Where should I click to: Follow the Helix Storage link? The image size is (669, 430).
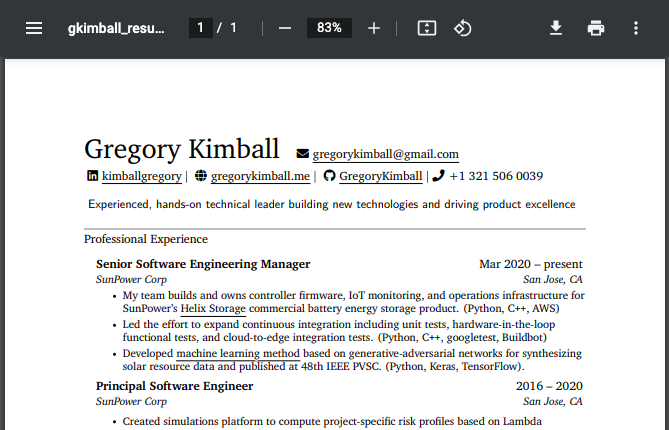(x=213, y=310)
